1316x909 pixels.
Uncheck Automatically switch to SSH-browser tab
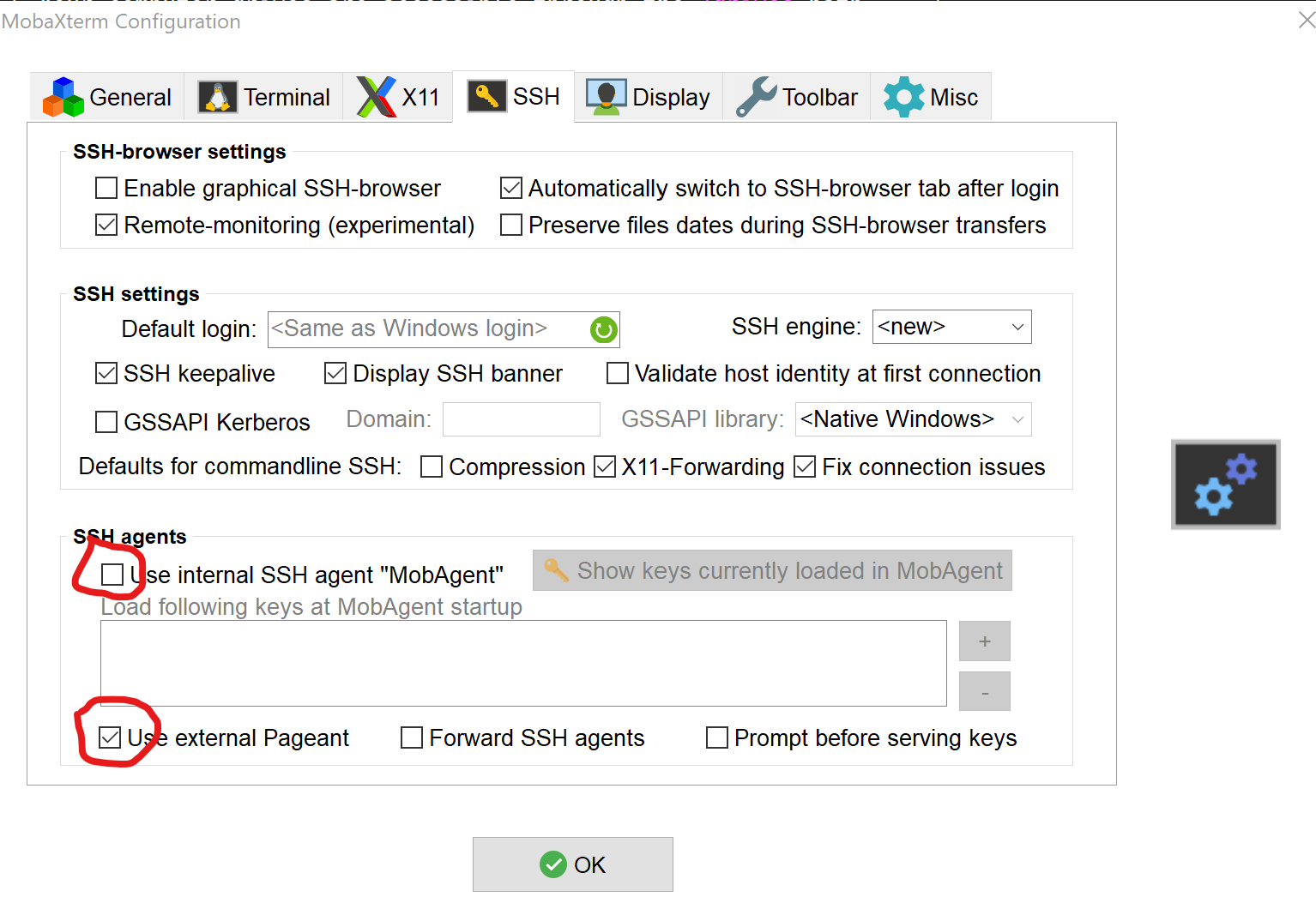[511, 188]
